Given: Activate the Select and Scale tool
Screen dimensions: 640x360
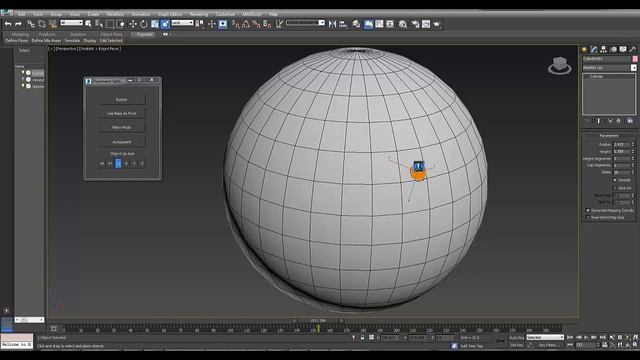Looking at the screenshot, I should (154, 24).
